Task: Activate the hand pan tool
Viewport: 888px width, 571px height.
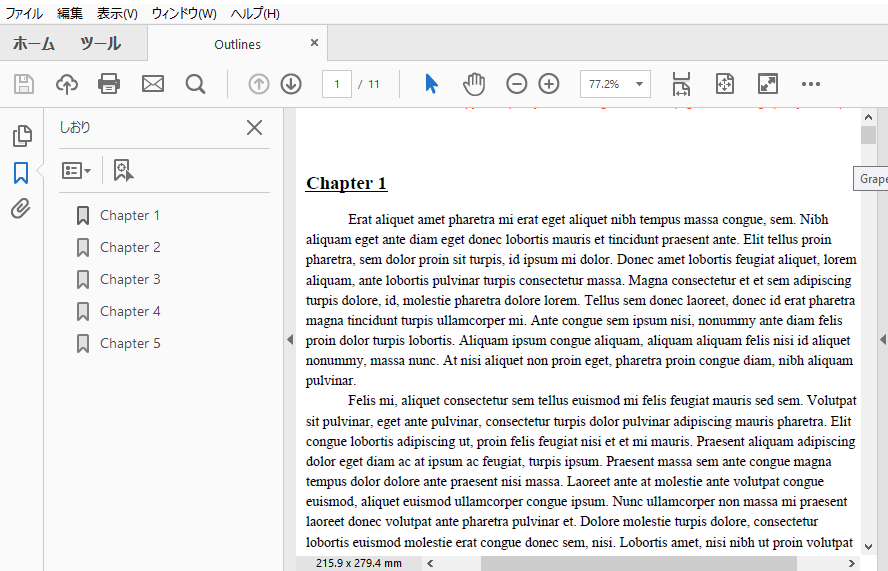Action: click(474, 84)
